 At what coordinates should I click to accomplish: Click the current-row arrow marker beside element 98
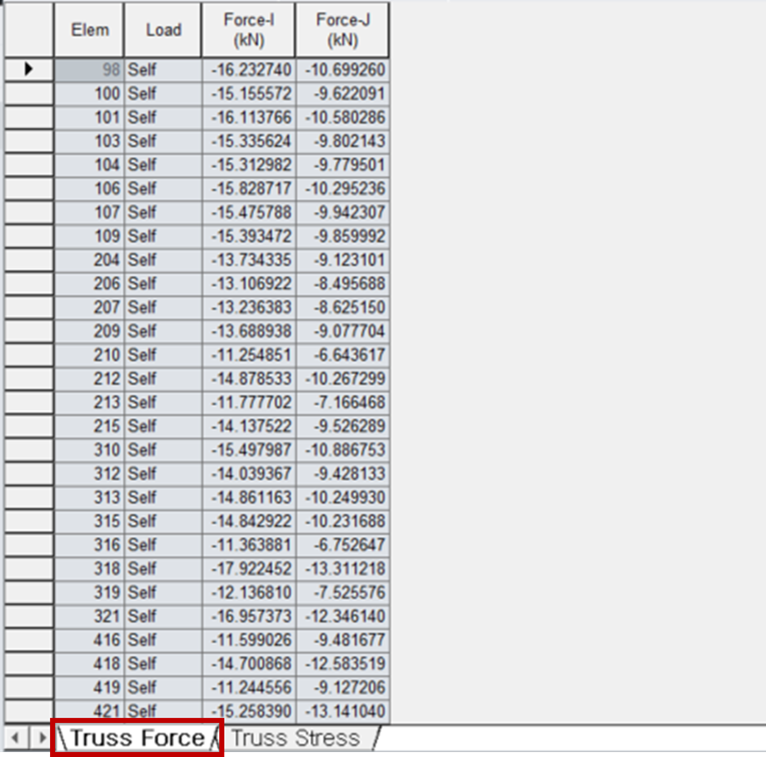tap(29, 69)
